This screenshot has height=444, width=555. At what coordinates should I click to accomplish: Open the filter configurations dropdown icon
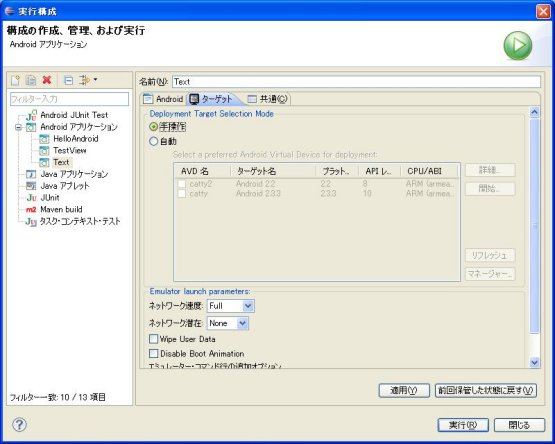click(88, 80)
